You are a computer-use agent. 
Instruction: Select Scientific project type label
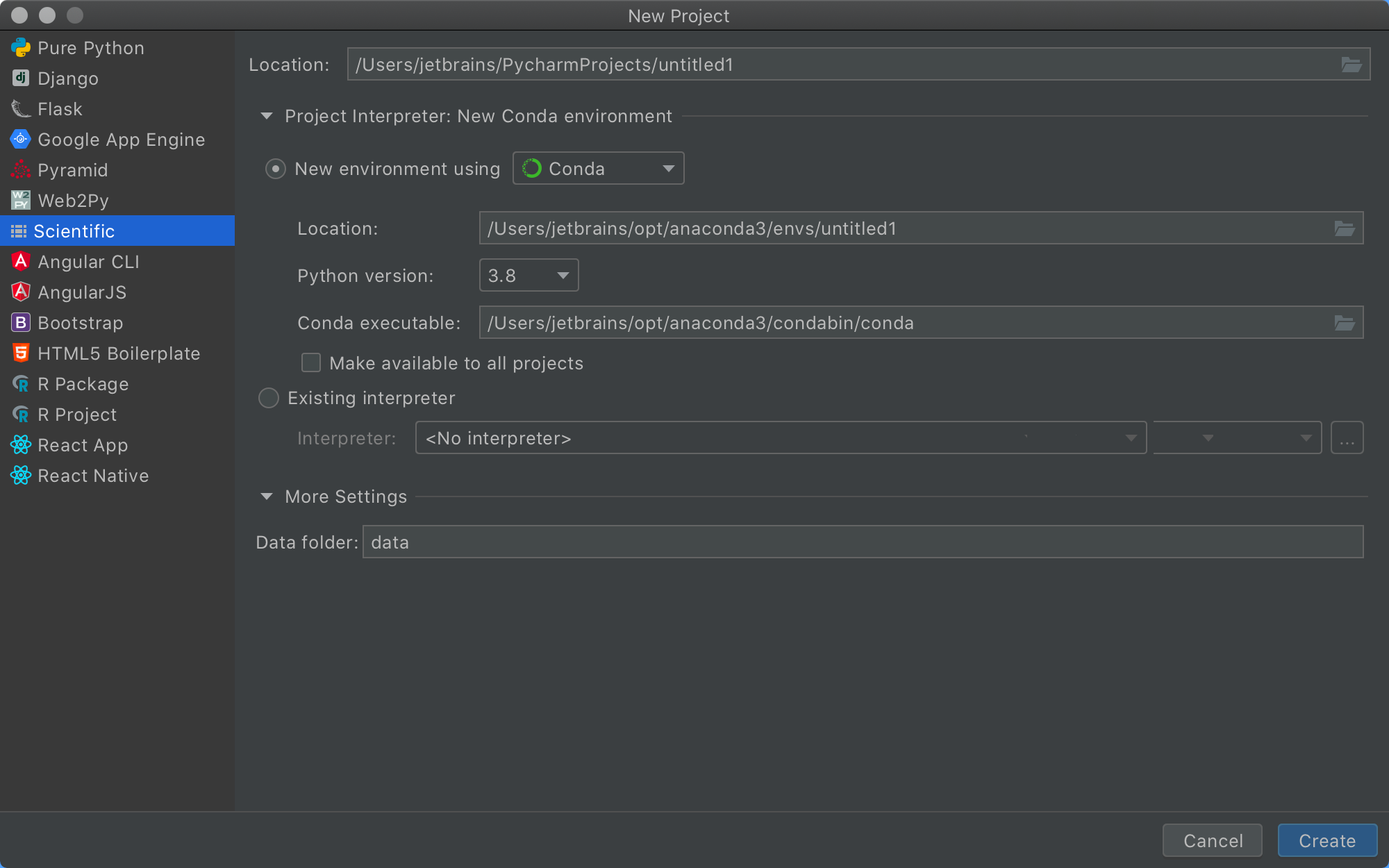pos(74,231)
